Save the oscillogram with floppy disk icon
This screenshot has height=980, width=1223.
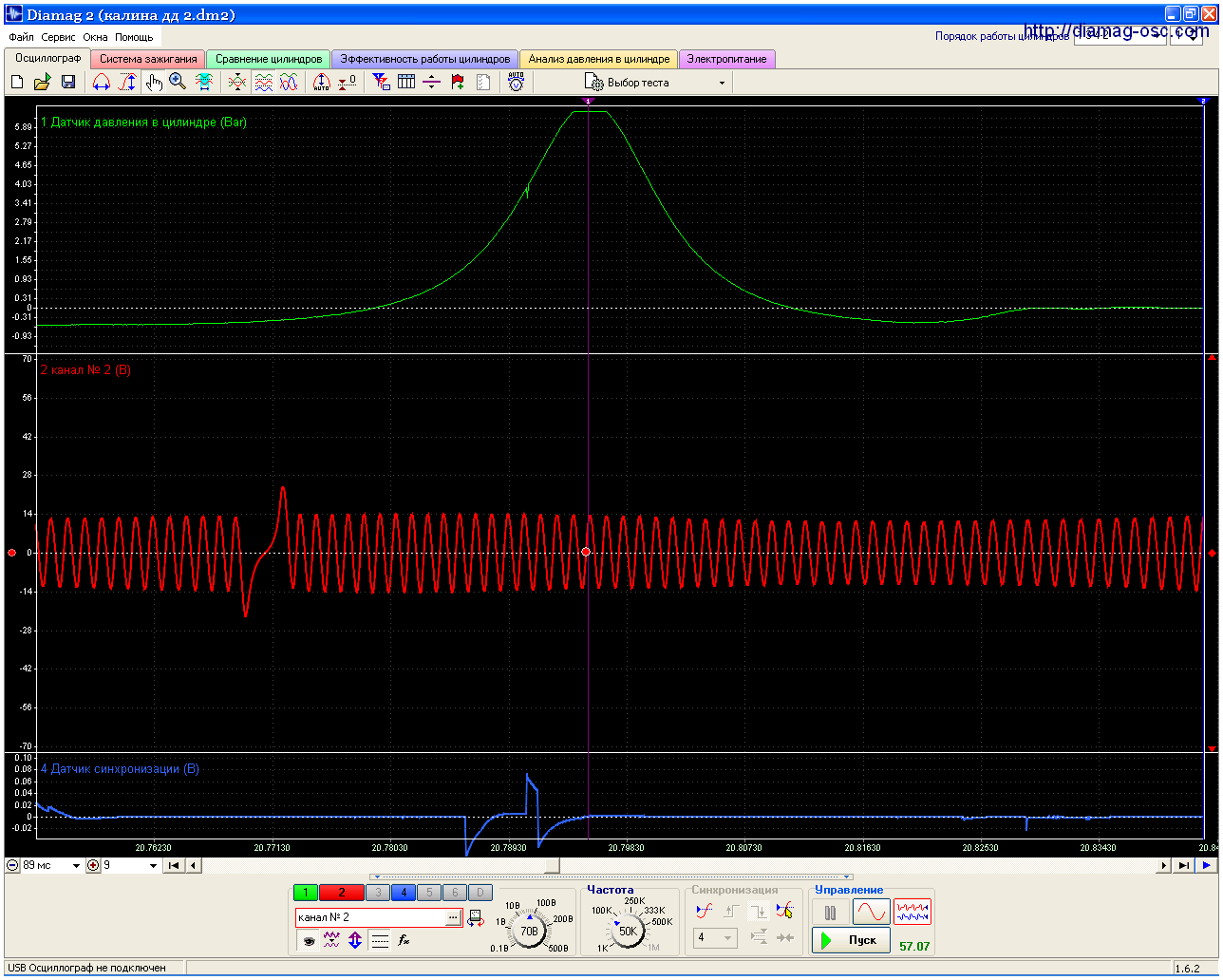click(68, 83)
